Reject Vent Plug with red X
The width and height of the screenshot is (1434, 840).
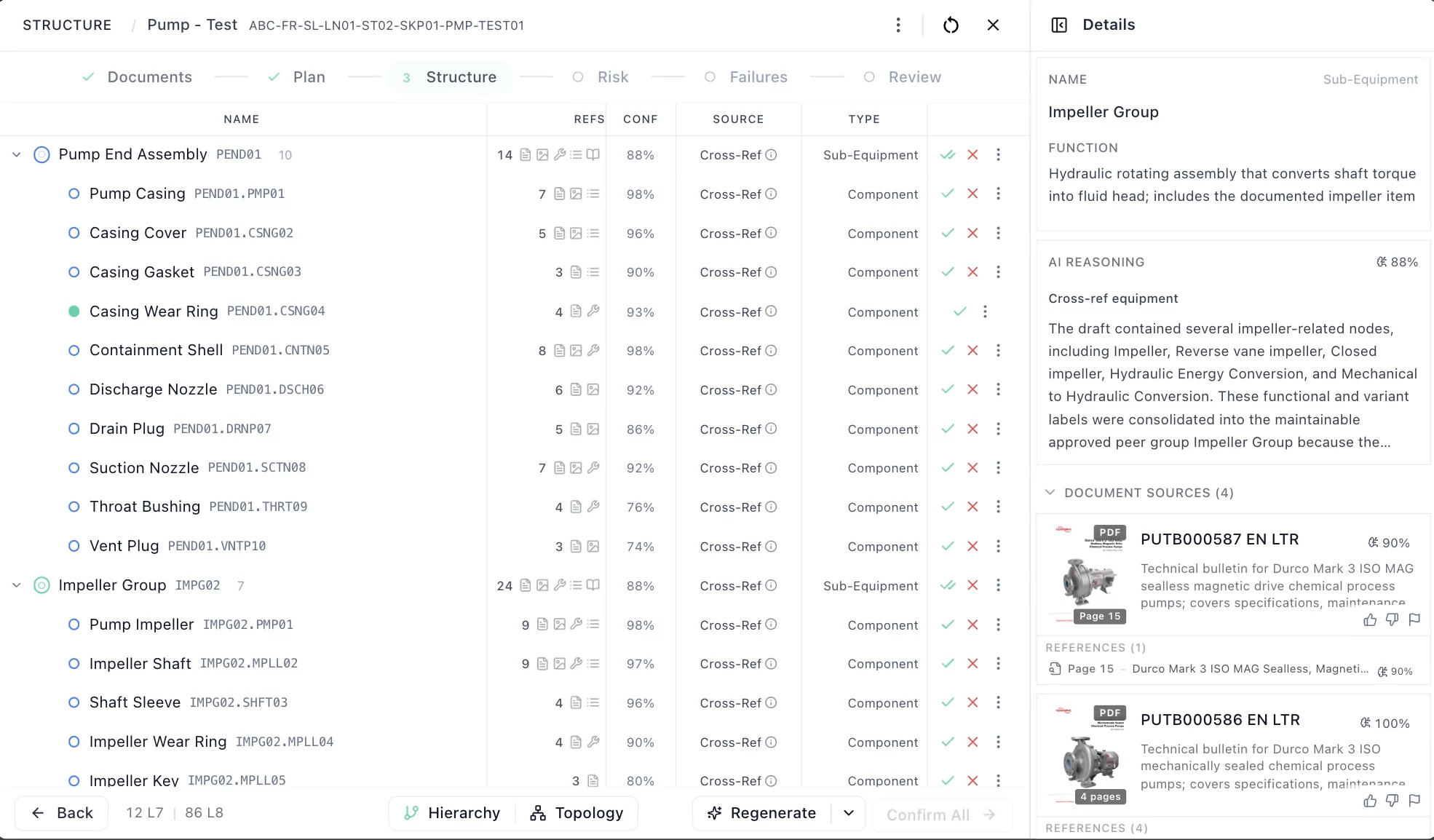pyautogui.click(x=972, y=546)
